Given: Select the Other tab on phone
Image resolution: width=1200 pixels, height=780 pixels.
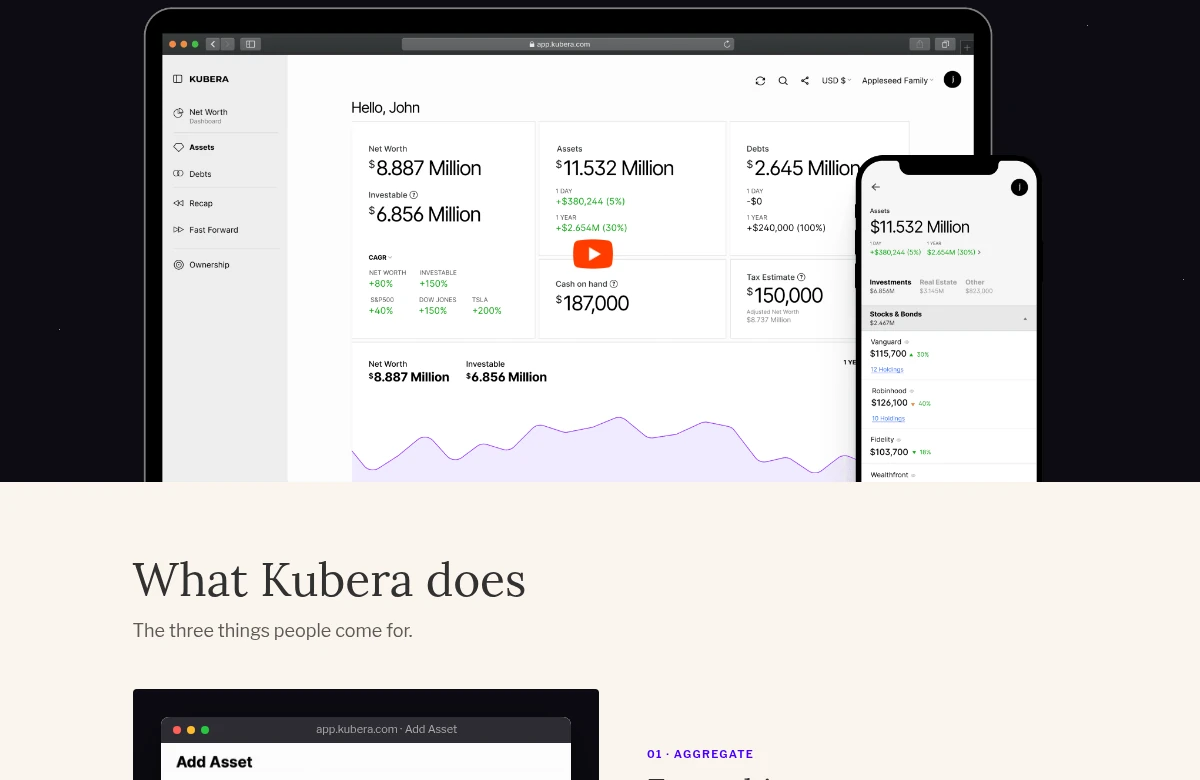Looking at the screenshot, I should tap(979, 286).
